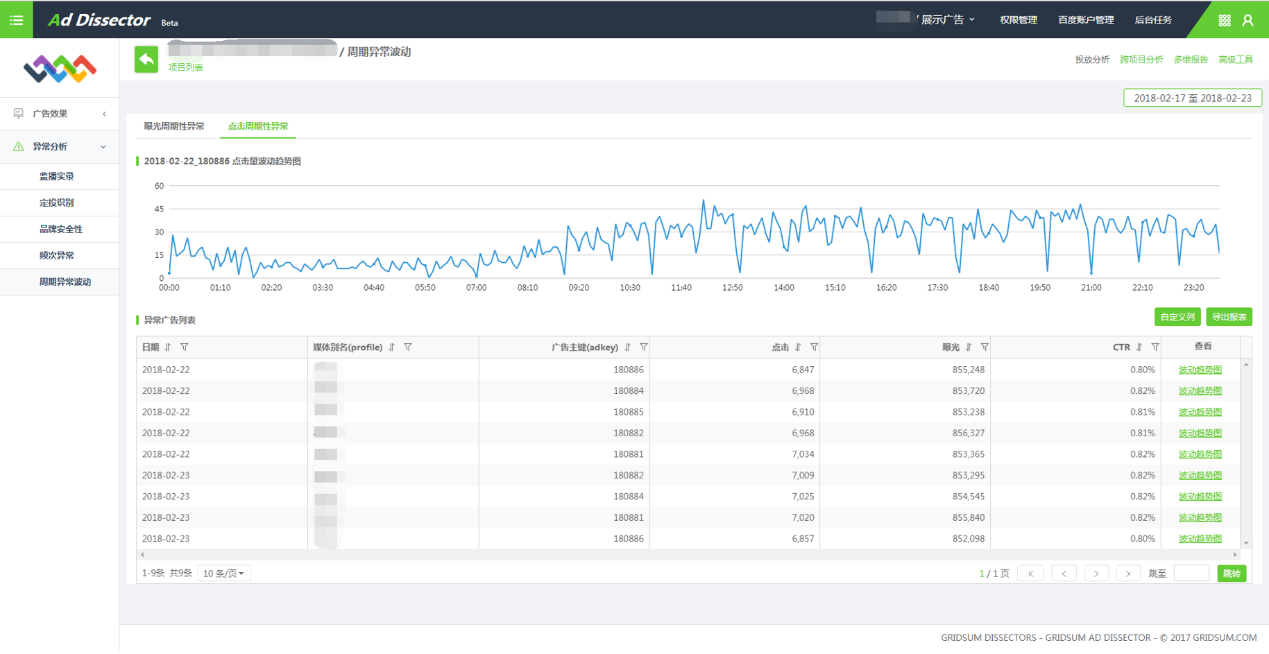Viewport: 1269px width, 654px height.
Task: Filter the 日期 column
Action: (184, 347)
